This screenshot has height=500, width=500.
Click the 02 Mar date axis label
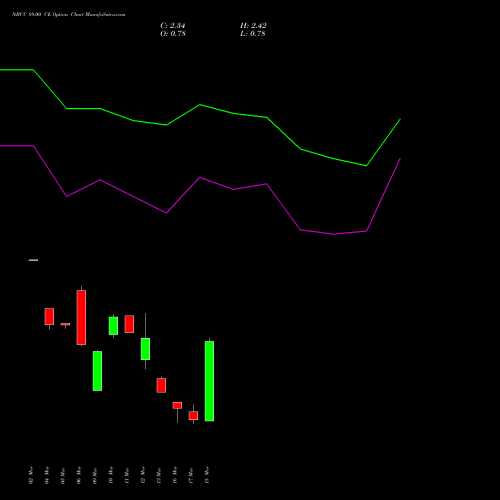tap(31, 475)
